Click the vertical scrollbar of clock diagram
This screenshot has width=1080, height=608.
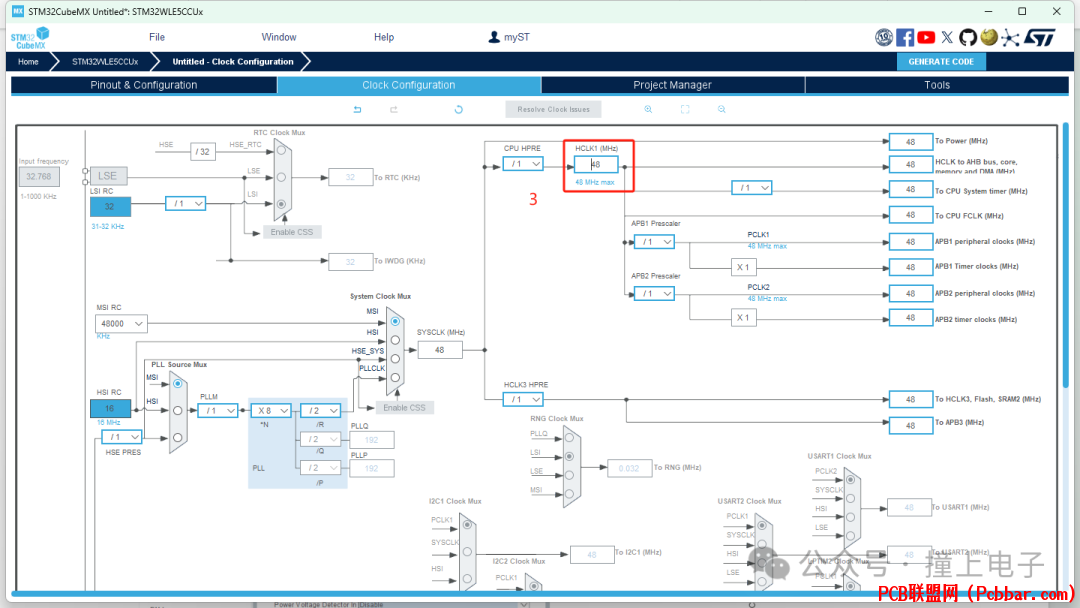click(1066, 255)
